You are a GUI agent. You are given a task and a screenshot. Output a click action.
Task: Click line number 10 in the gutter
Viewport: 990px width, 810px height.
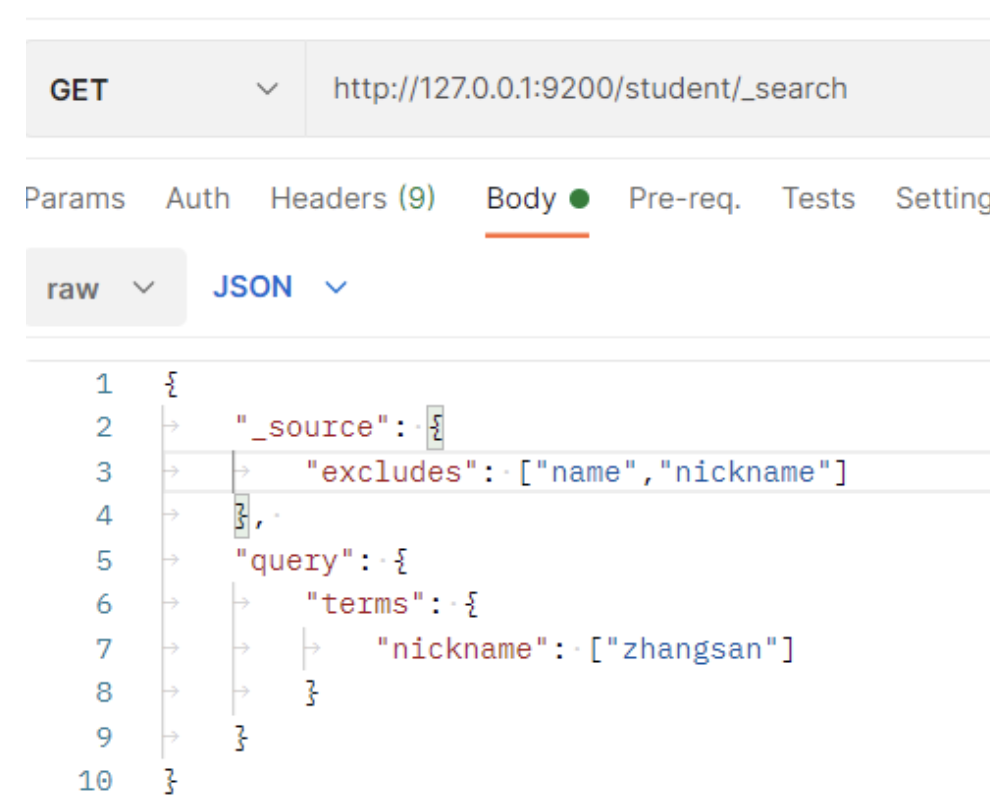pyautogui.click(x=95, y=781)
